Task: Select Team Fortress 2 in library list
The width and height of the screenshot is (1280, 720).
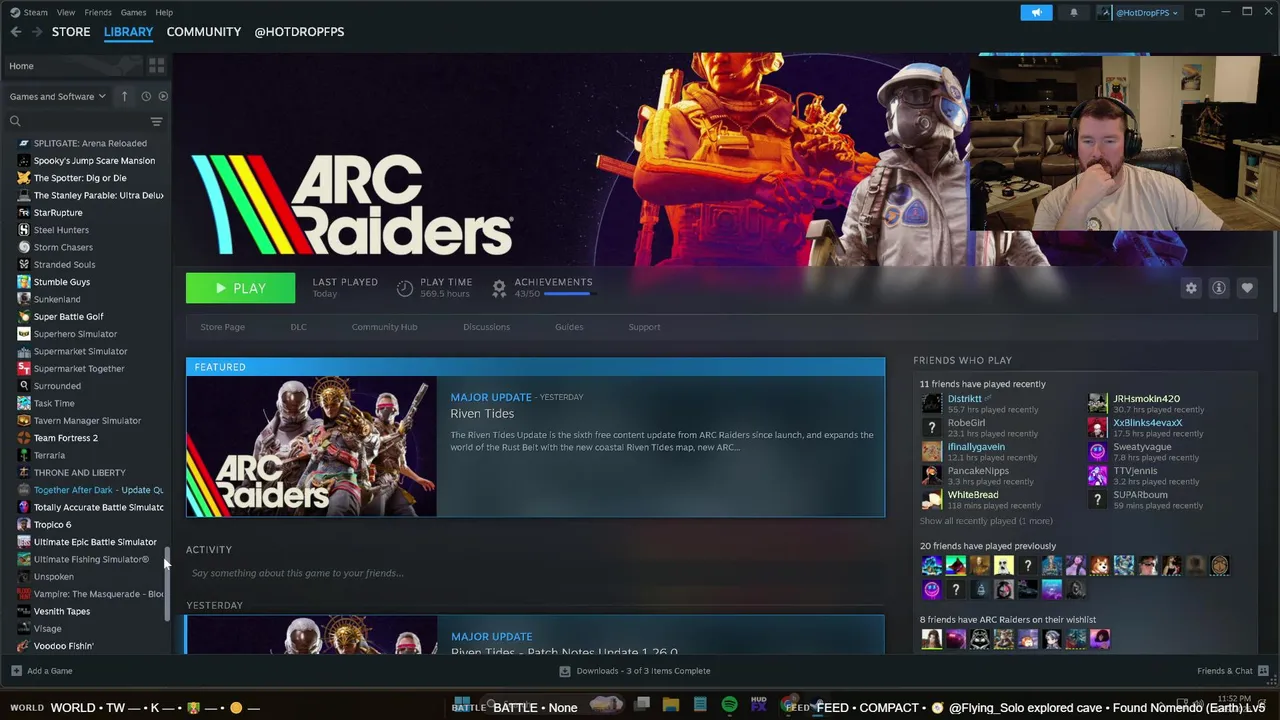Action: [x=65, y=438]
